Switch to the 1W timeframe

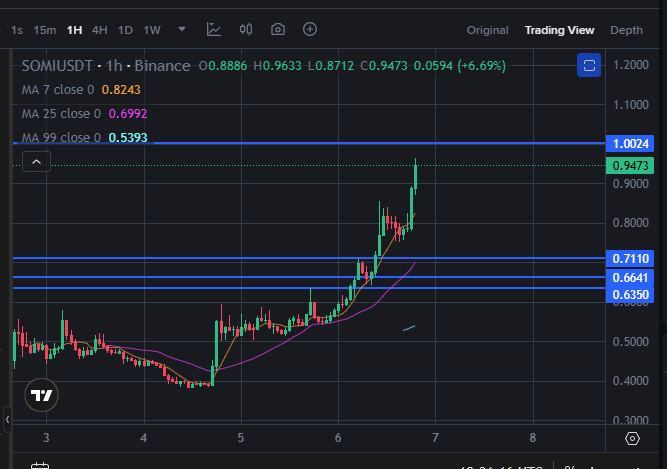click(152, 30)
